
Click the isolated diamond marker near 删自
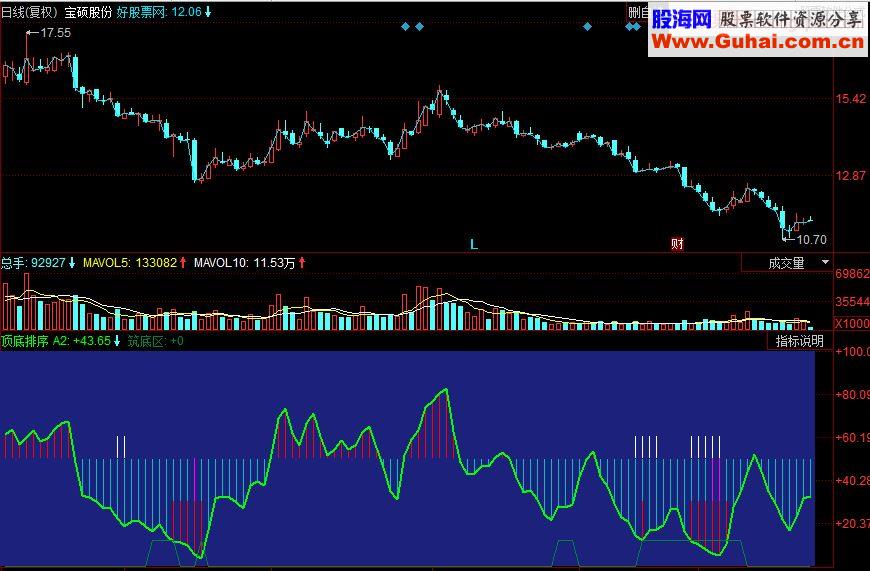coord(588,27)
